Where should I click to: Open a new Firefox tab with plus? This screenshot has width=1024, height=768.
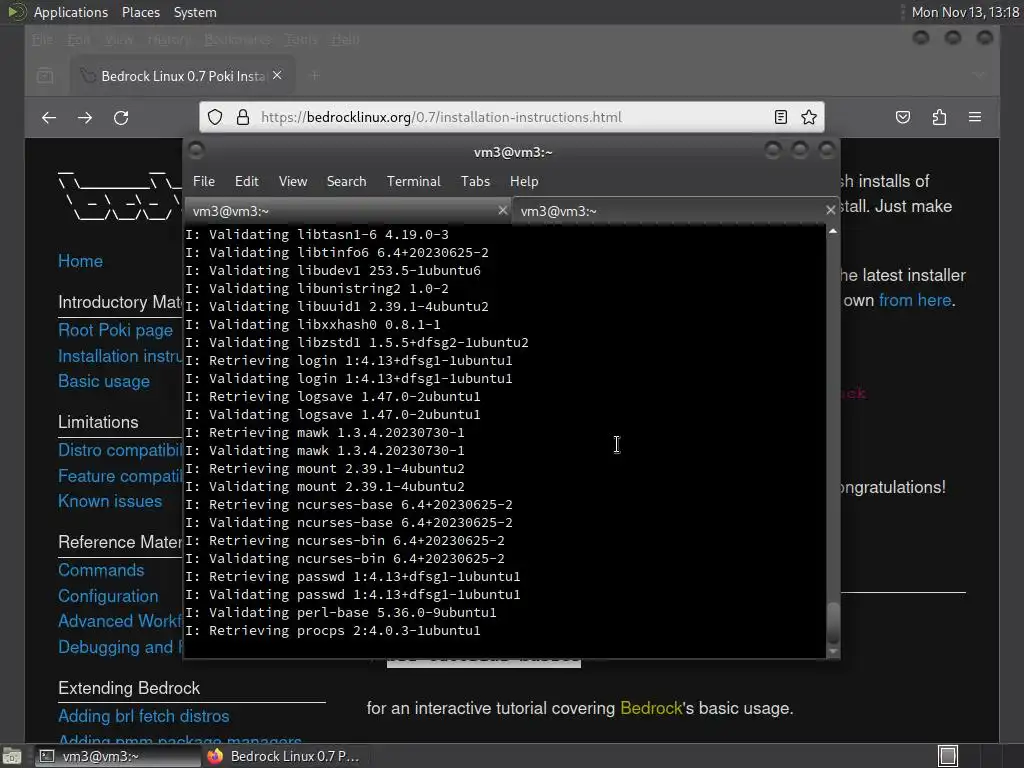coord(315,76)
